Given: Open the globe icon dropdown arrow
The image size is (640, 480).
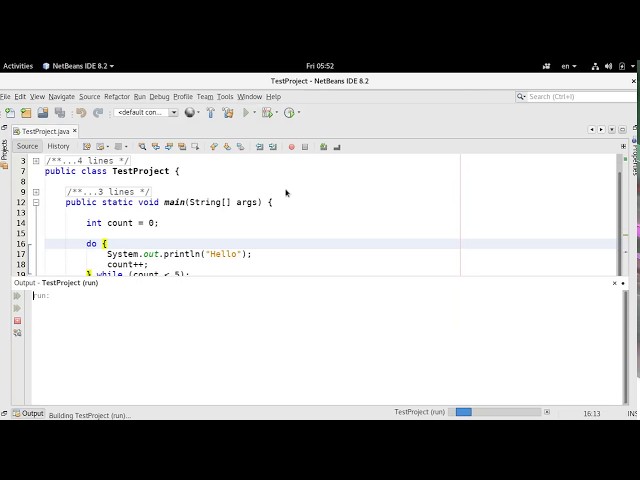Looking at the screenshot, I should 198,112.
